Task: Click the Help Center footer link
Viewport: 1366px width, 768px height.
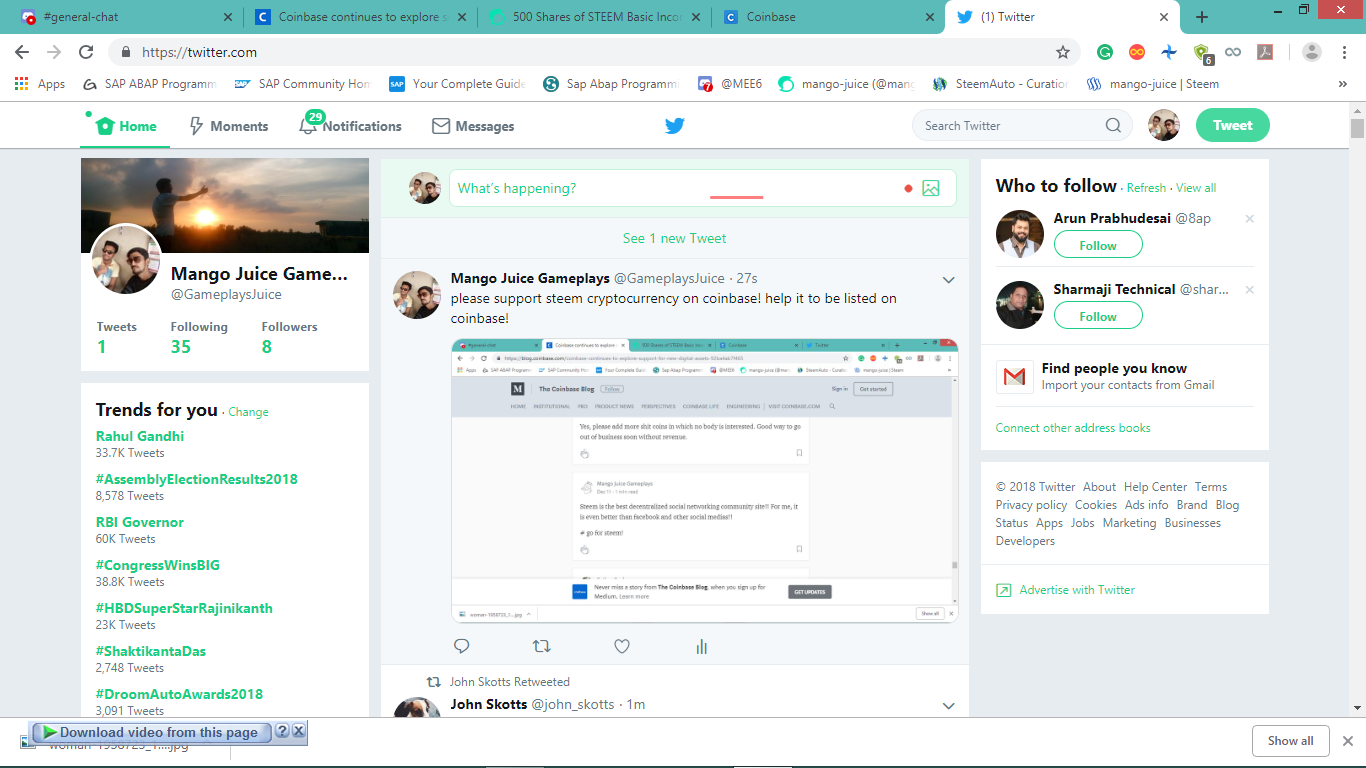Action: click(1155, 487)
